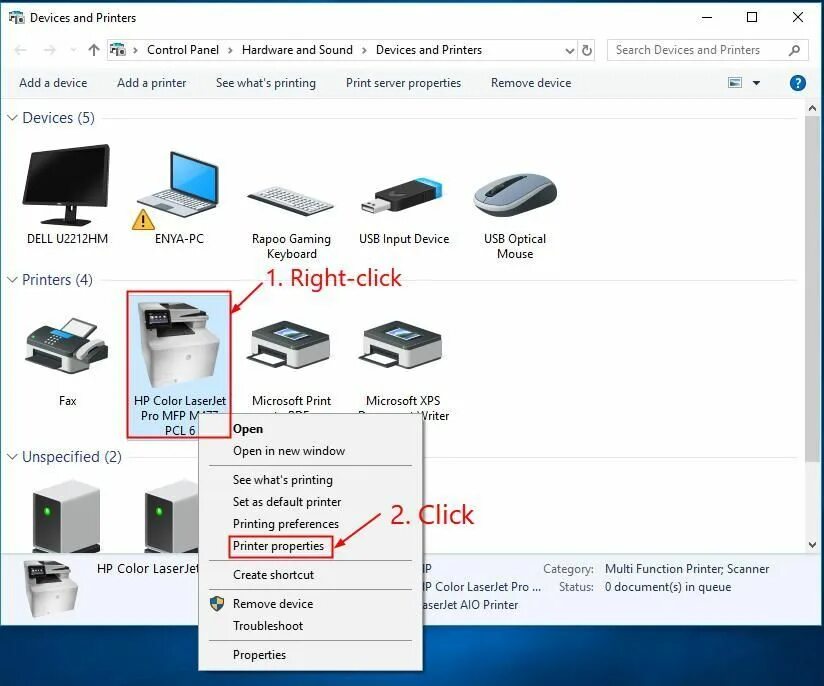Image resolution: width=824 pixels, height=686 pixels.
Task: Select the first unspecified server device
Action: click(x=66, y=516)
